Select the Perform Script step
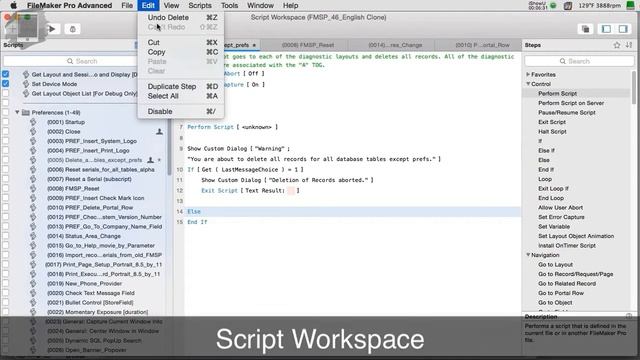Image resolution: width=640 pixels, height=360 pixels. click(x=557, y=93)
